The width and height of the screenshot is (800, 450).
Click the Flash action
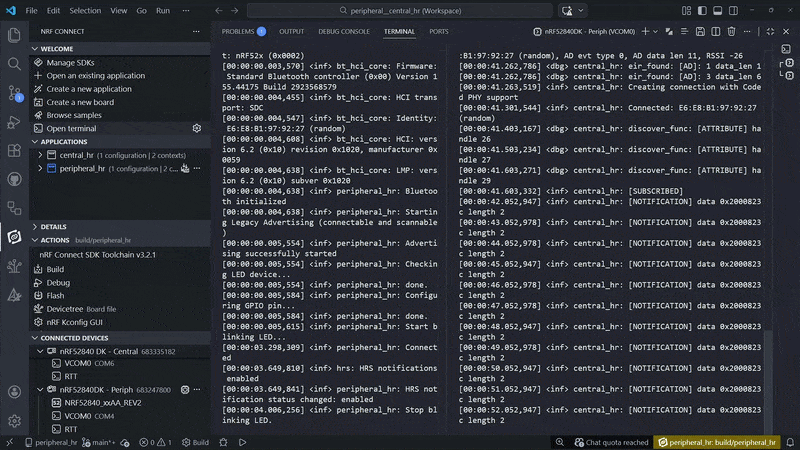[x=55, y=296]
